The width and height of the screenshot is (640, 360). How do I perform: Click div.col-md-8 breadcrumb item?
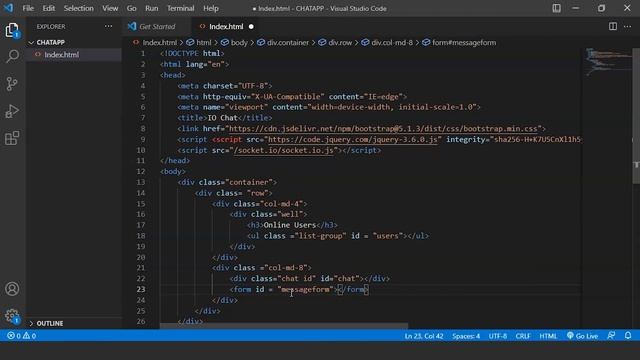pyautogui.click(x=392, y=42)
